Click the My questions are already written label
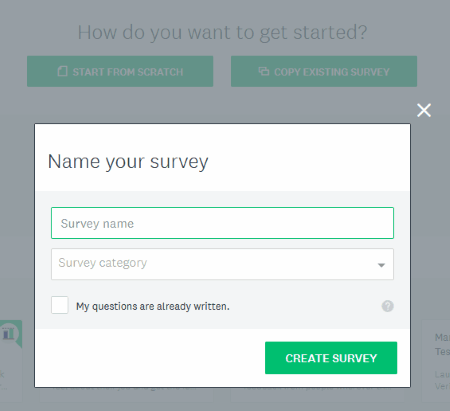 coord(153,306)
